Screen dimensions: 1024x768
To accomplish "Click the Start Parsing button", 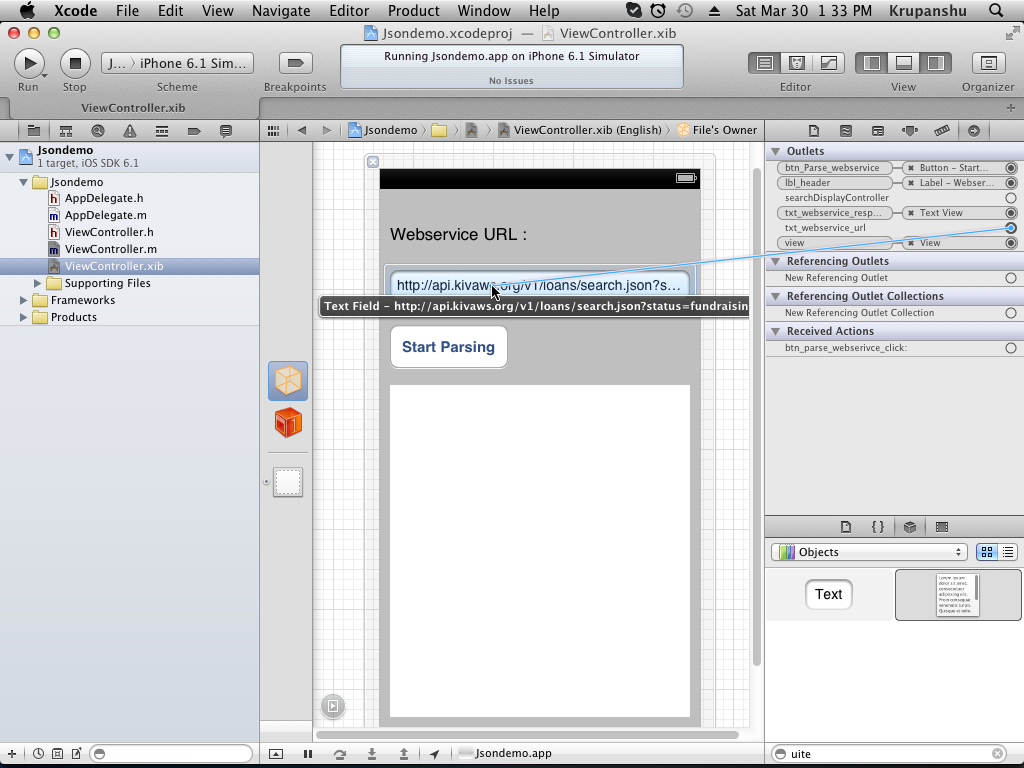I will (x=448, y=347).
